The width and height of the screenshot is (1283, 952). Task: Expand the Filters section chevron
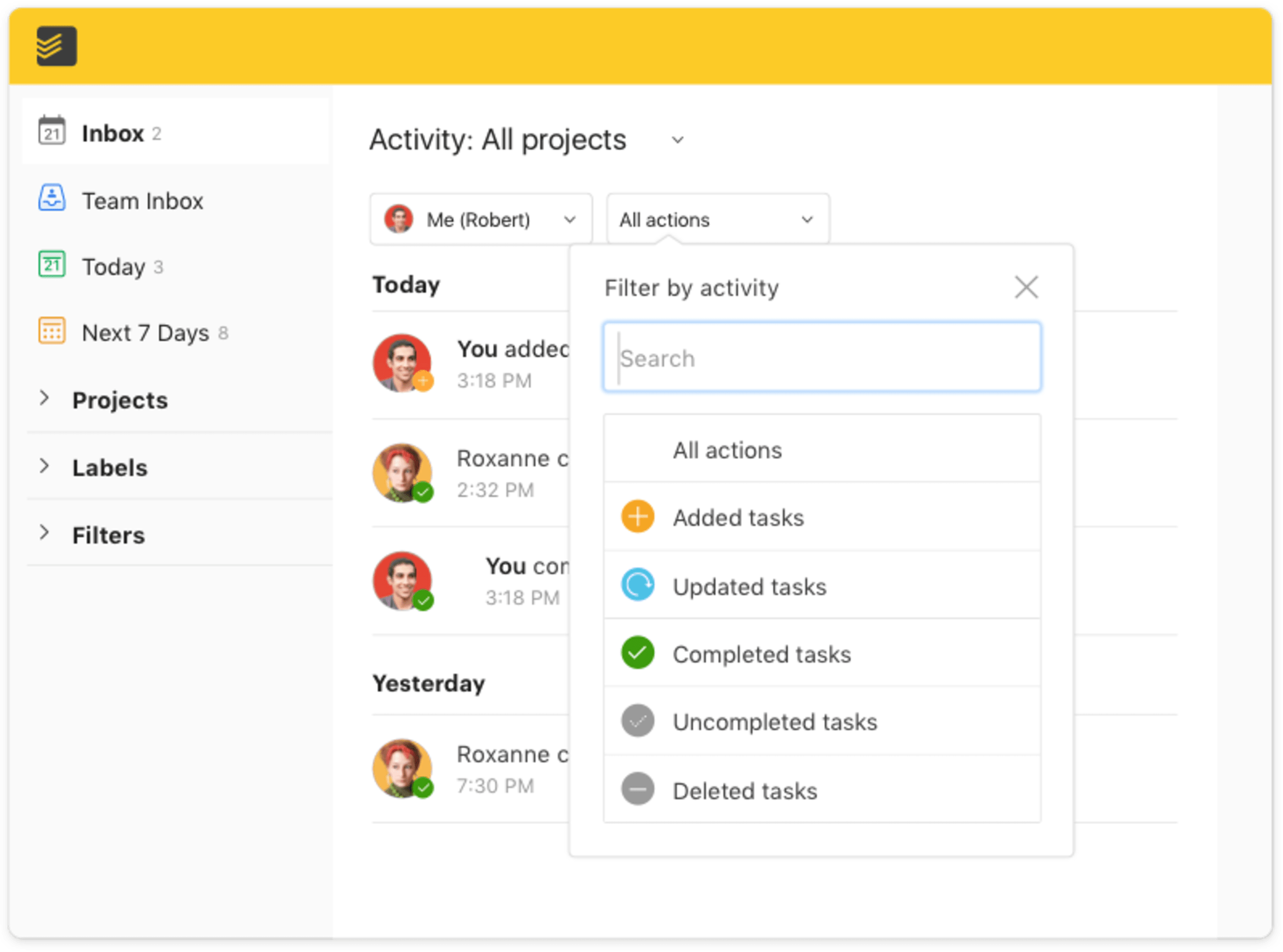point(44,533)
